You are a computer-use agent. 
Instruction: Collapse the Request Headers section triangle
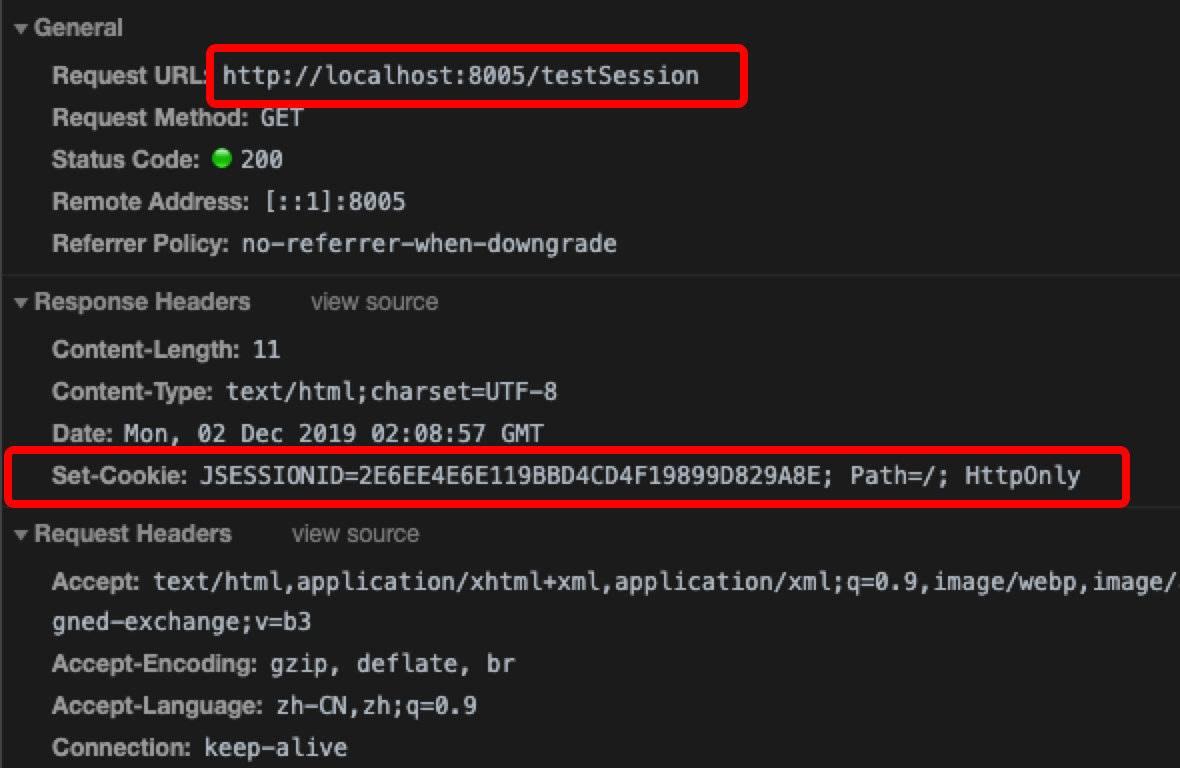(x=20, y=535)
